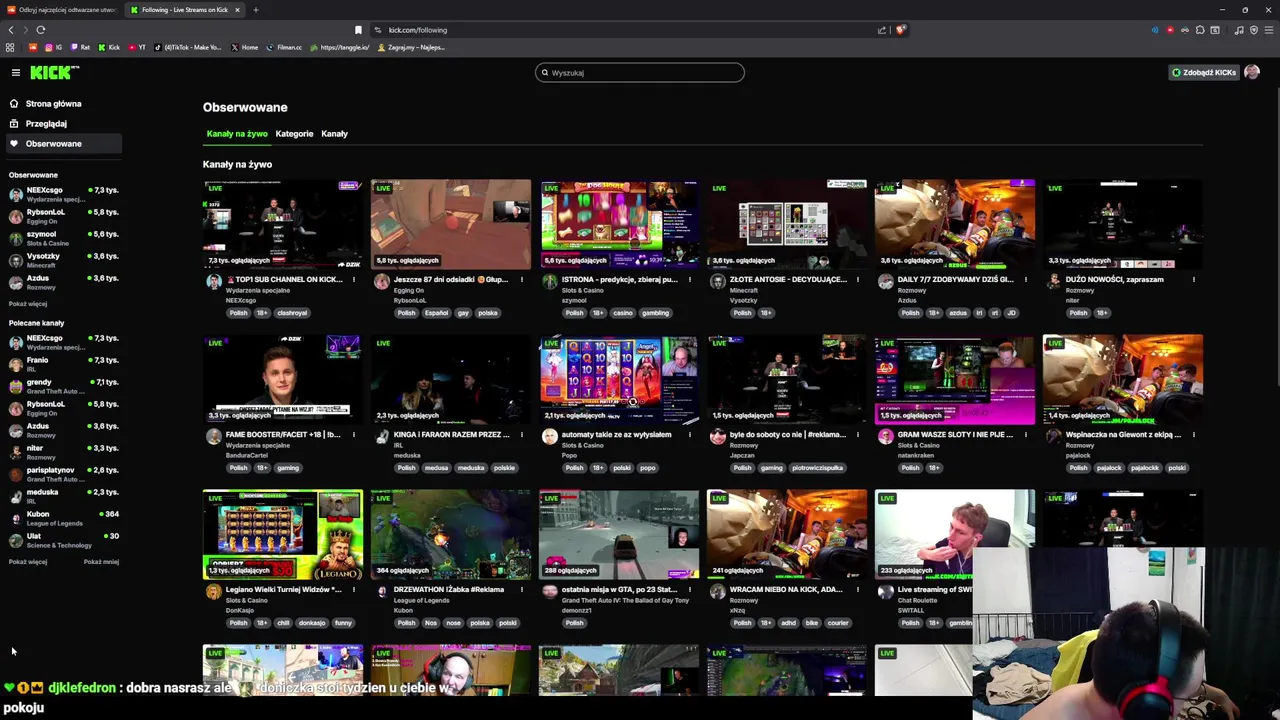Screen dimensions: 1280x720
Task: Open the browser extensions puzzle icon
Action: (x=1200, y=30)
